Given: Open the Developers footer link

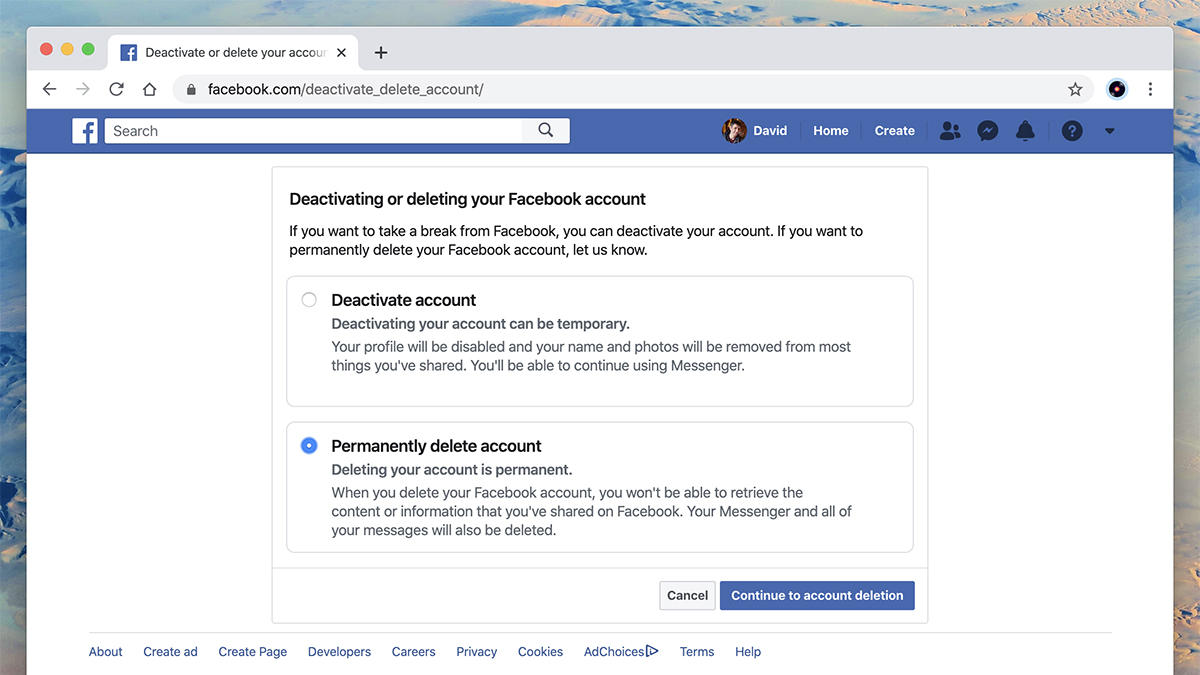Looking at the screenshot, I should pos(339,652).
